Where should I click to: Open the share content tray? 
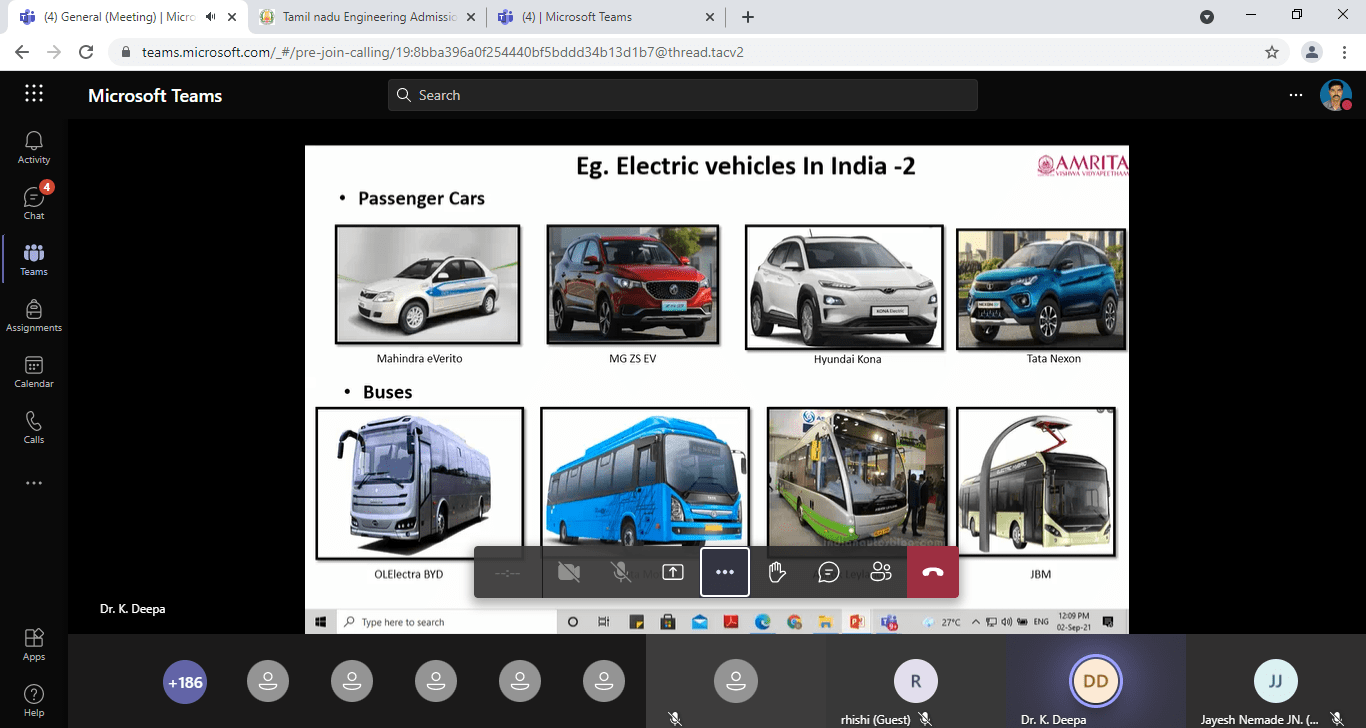click(673, 572)
